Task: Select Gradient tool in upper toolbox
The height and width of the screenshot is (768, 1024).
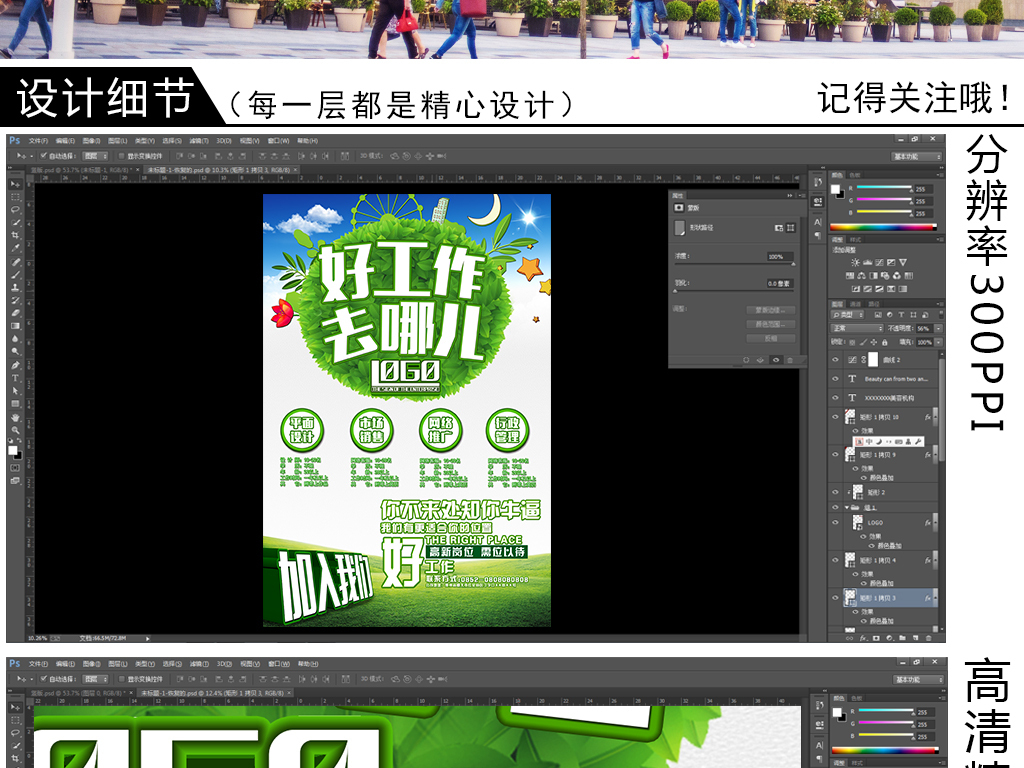Action: tap(15, 326)
